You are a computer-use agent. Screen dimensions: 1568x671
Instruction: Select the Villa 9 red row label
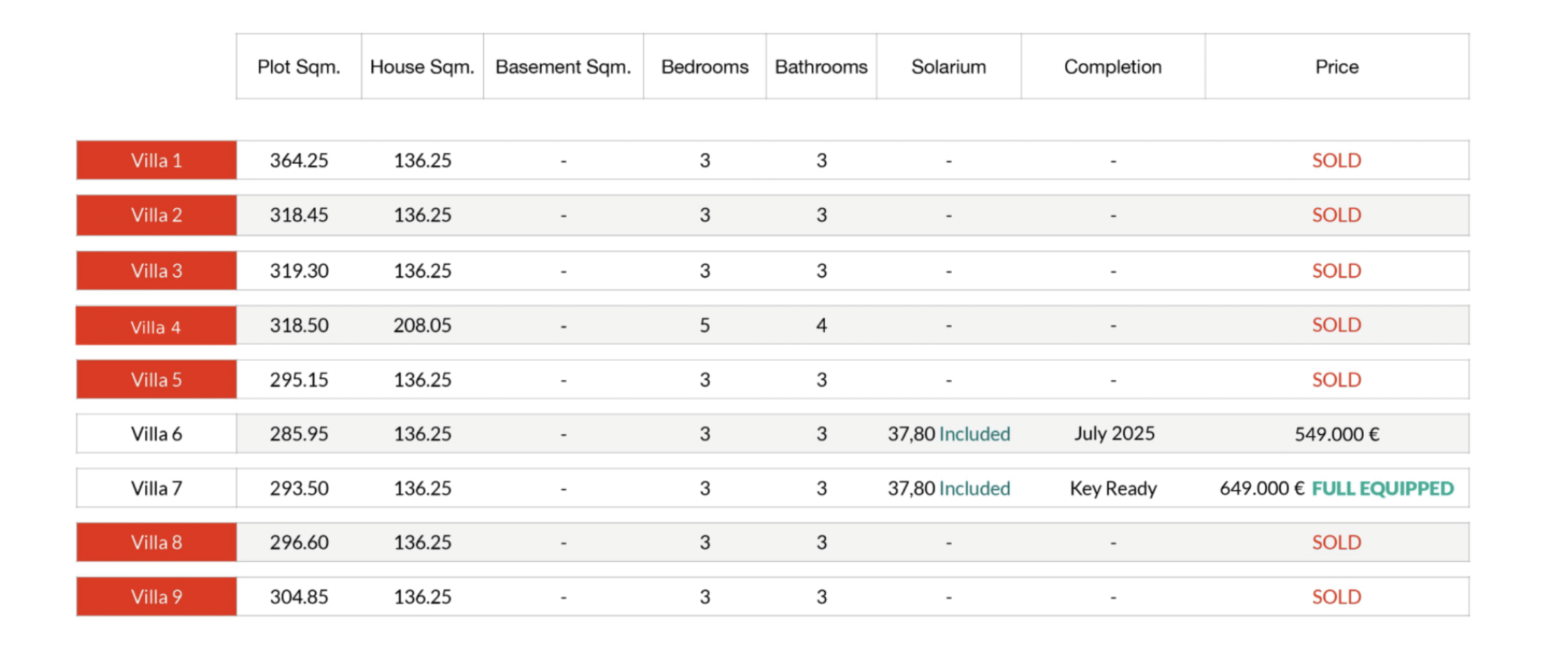tap(157, 597)
